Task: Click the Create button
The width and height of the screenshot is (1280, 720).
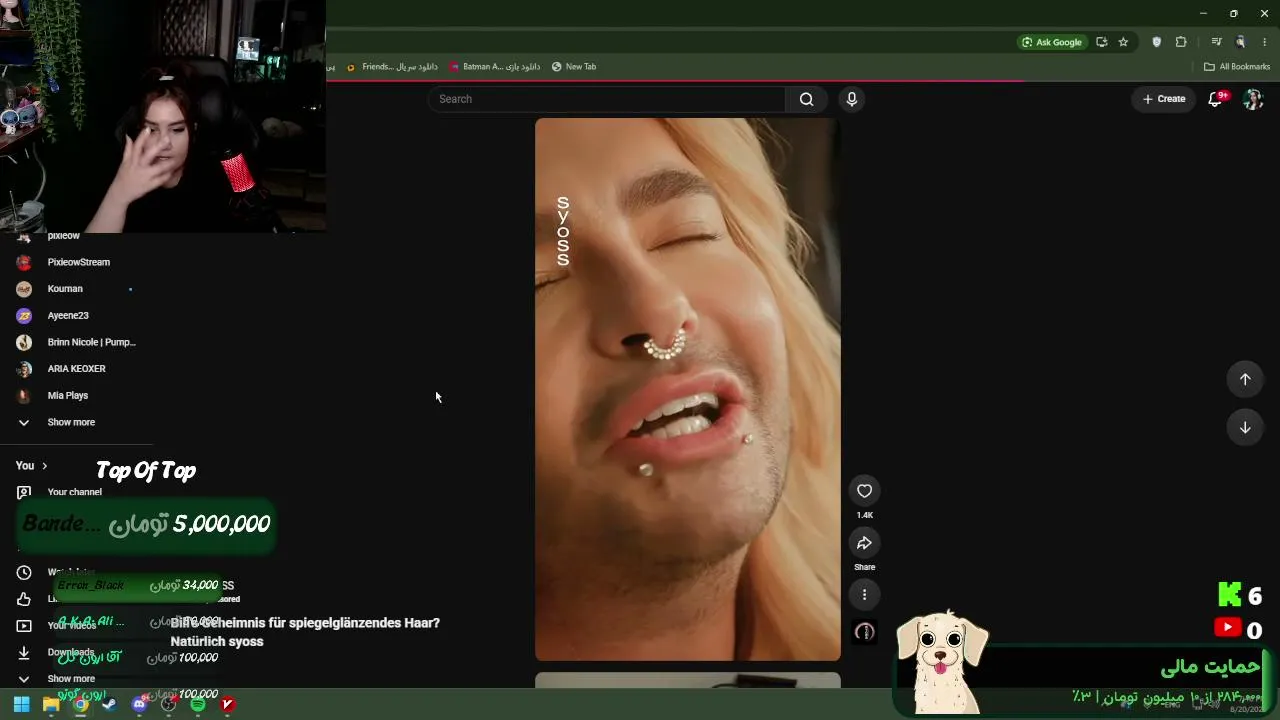Action: click(x=1164, y=99)
